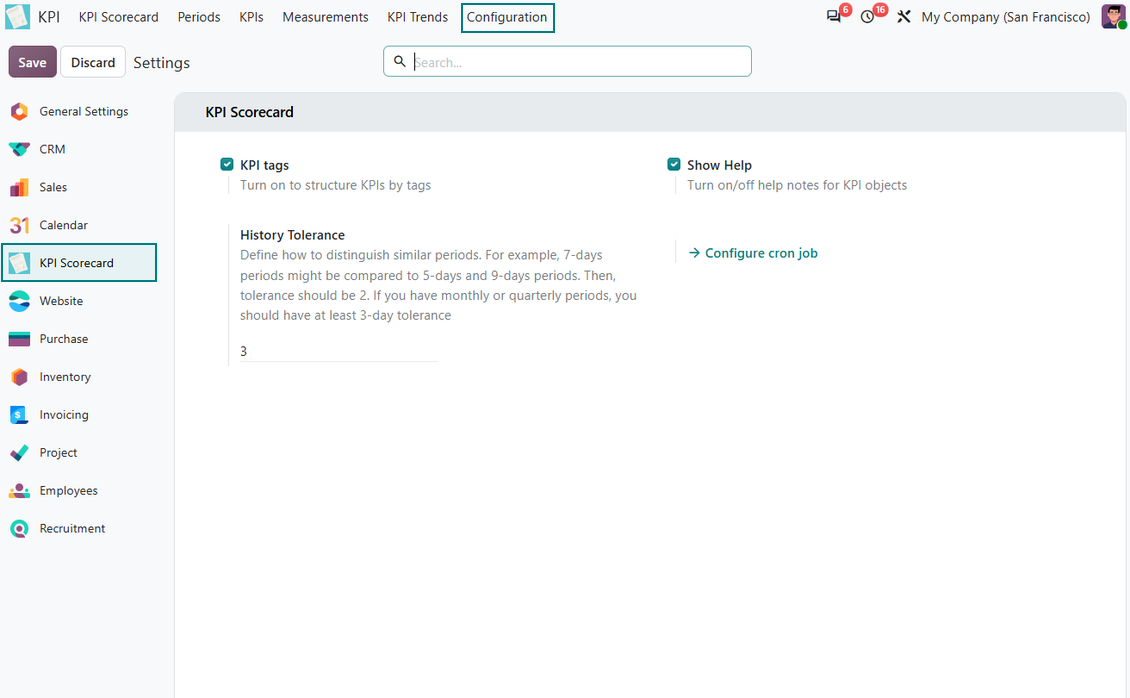Click the debug tools wrench icon
This screenshot has width=1130, height=698.
904,17
